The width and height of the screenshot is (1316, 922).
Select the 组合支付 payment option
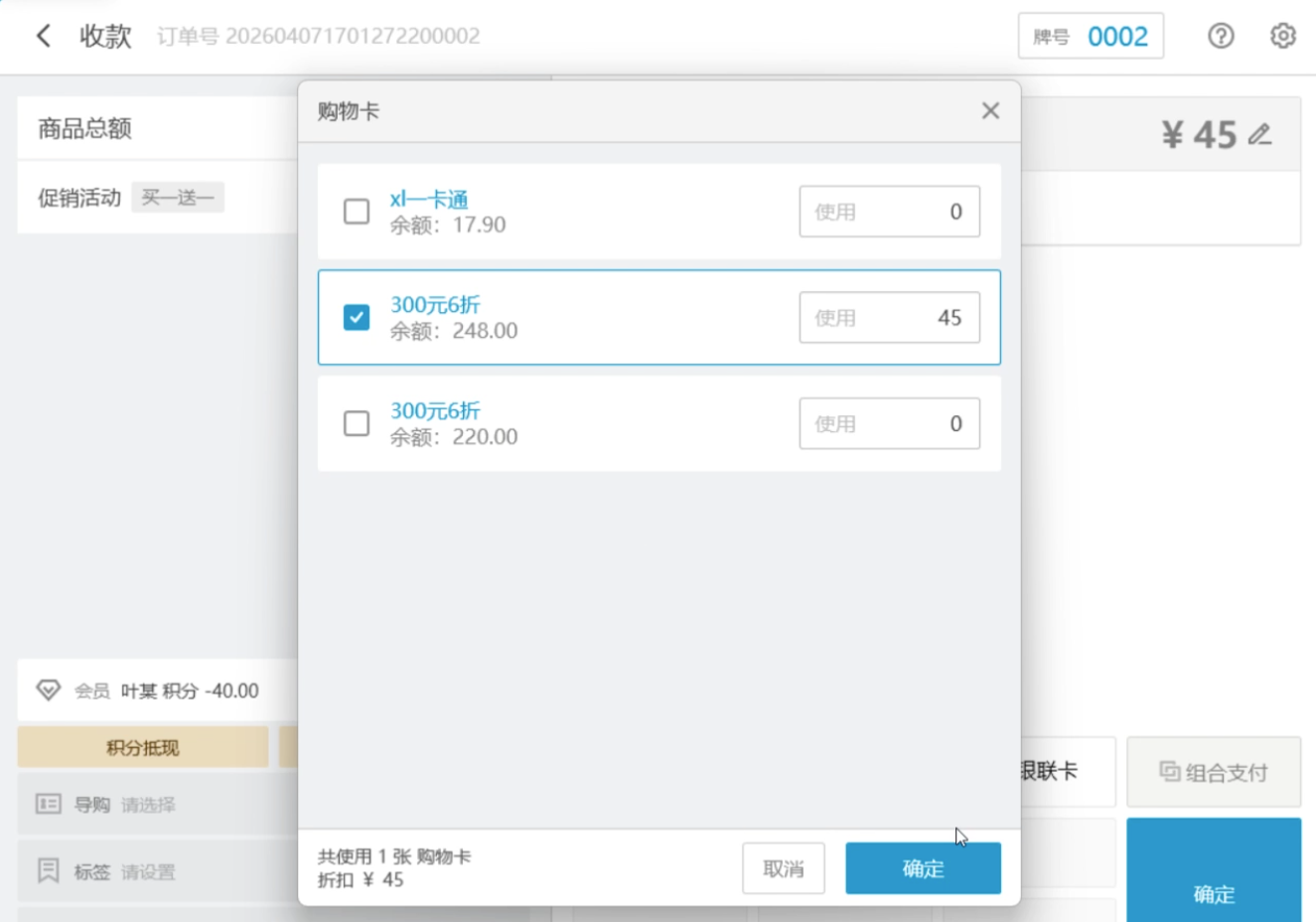[1213, 772]
